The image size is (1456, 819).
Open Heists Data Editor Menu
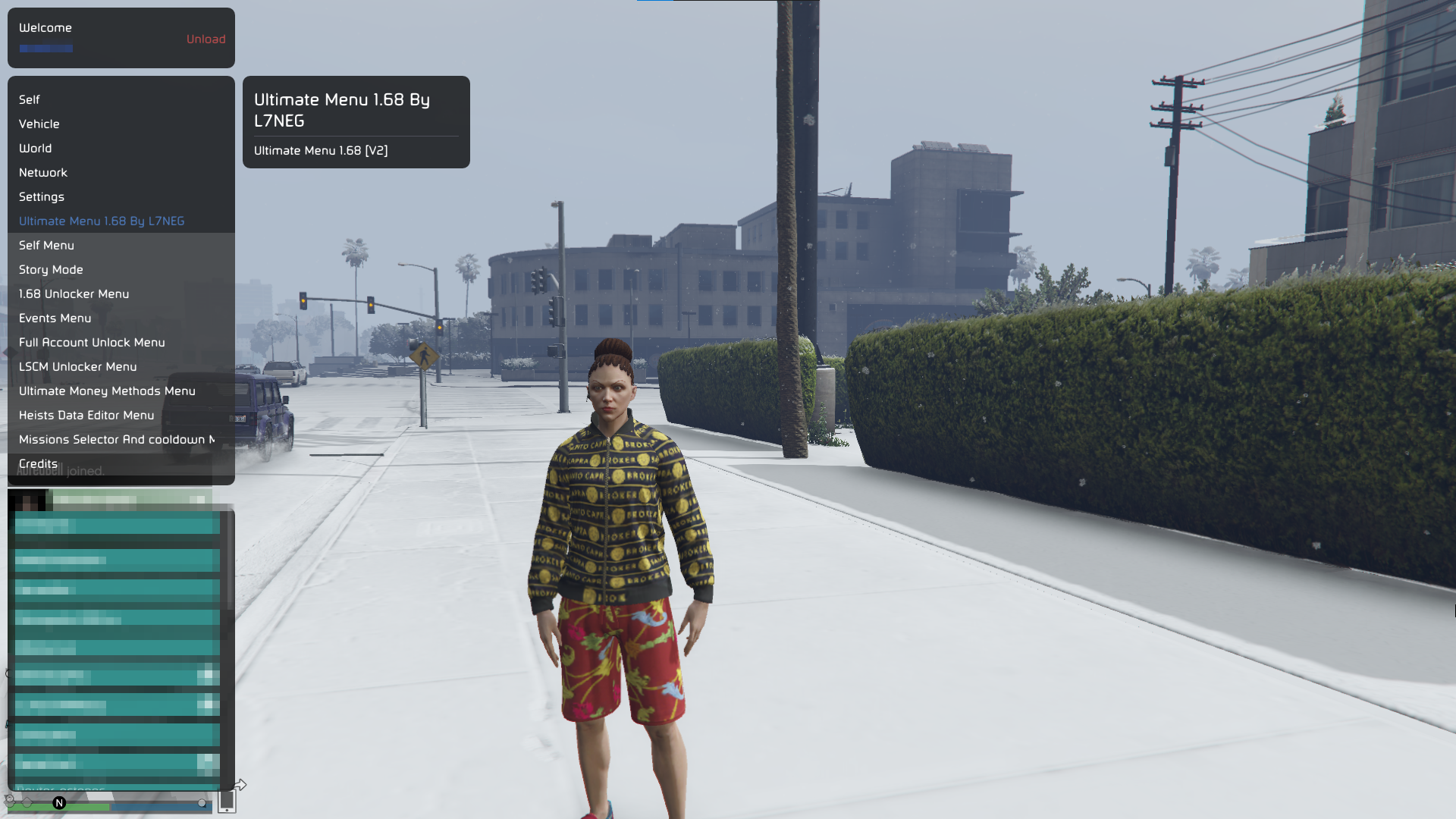click(86, 414)
